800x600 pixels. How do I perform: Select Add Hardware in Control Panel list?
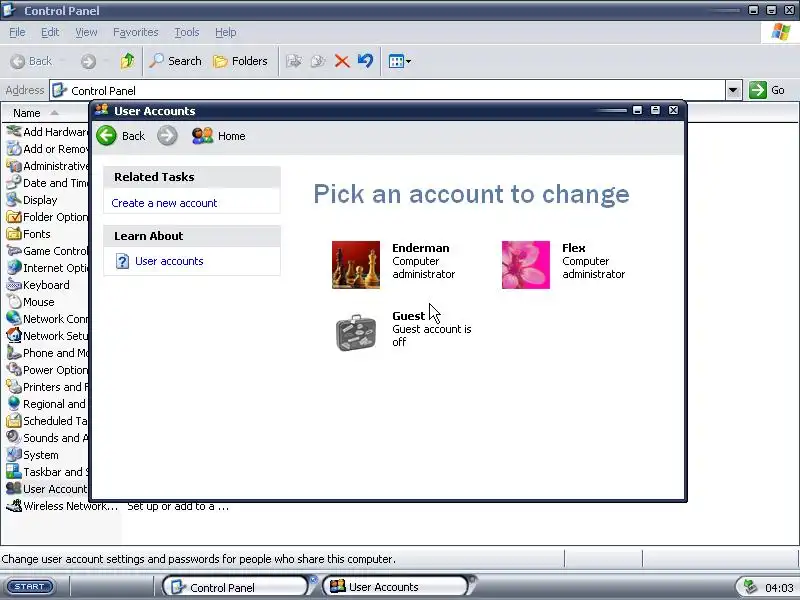[x=47, y=132]
